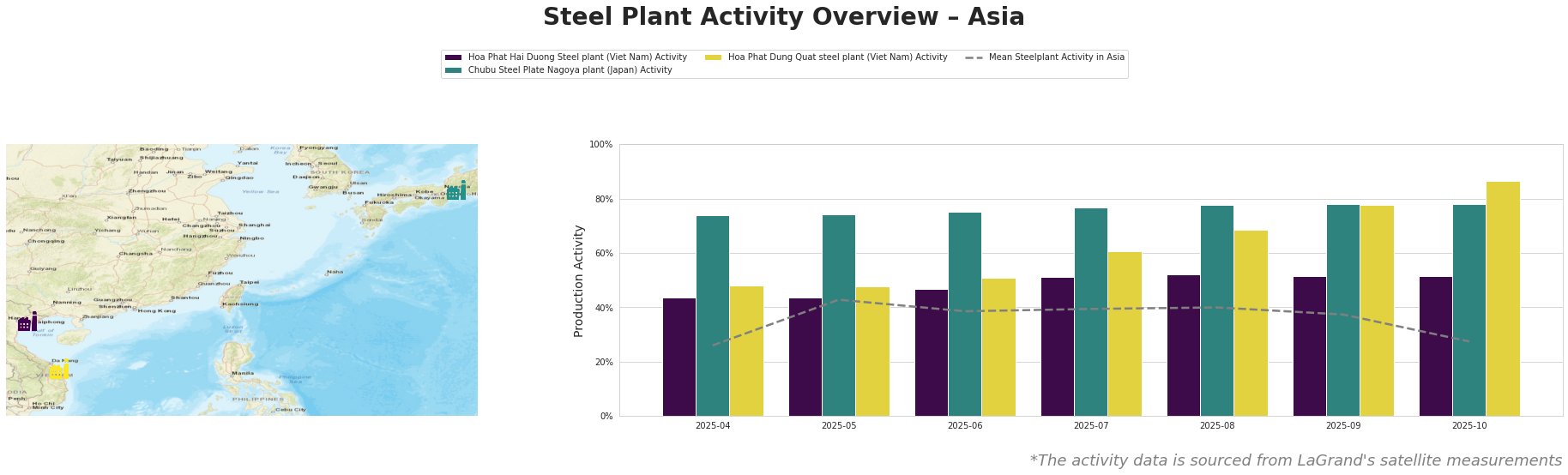Click the purple bar for 2025-09
The height and width of the screenshot is (475, 1568).
1310,346
